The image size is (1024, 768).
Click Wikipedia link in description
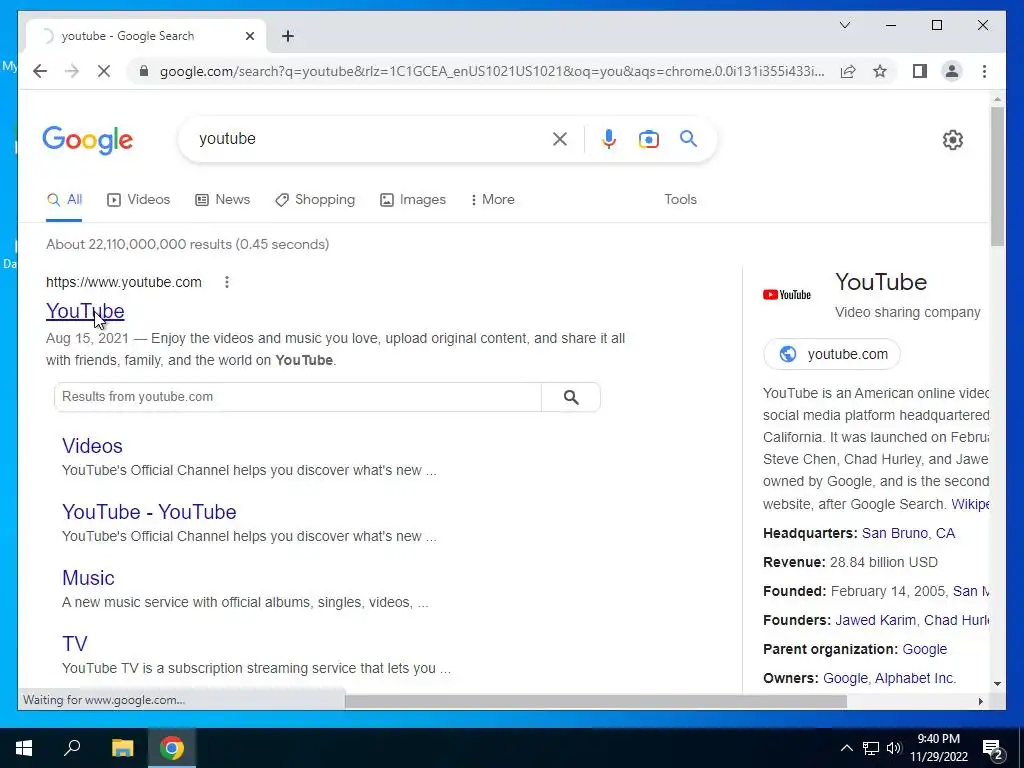tap(970, 504)
